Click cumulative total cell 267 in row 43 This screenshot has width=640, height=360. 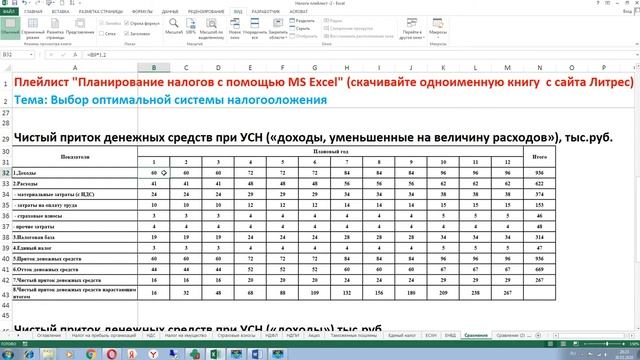pyautogui.click(x=507, y=293)
